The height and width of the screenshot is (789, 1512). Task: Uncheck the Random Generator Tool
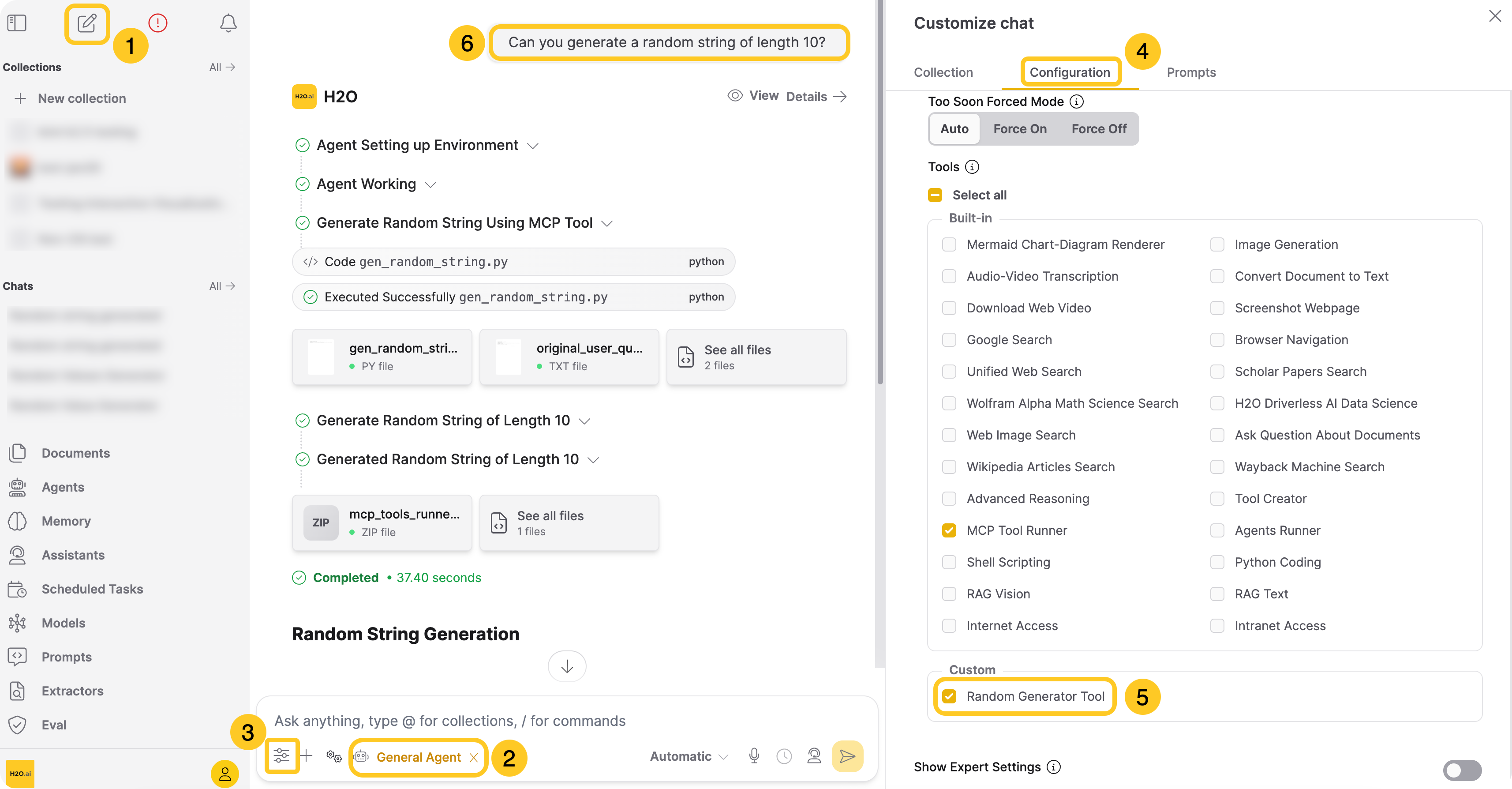[949, 696]
